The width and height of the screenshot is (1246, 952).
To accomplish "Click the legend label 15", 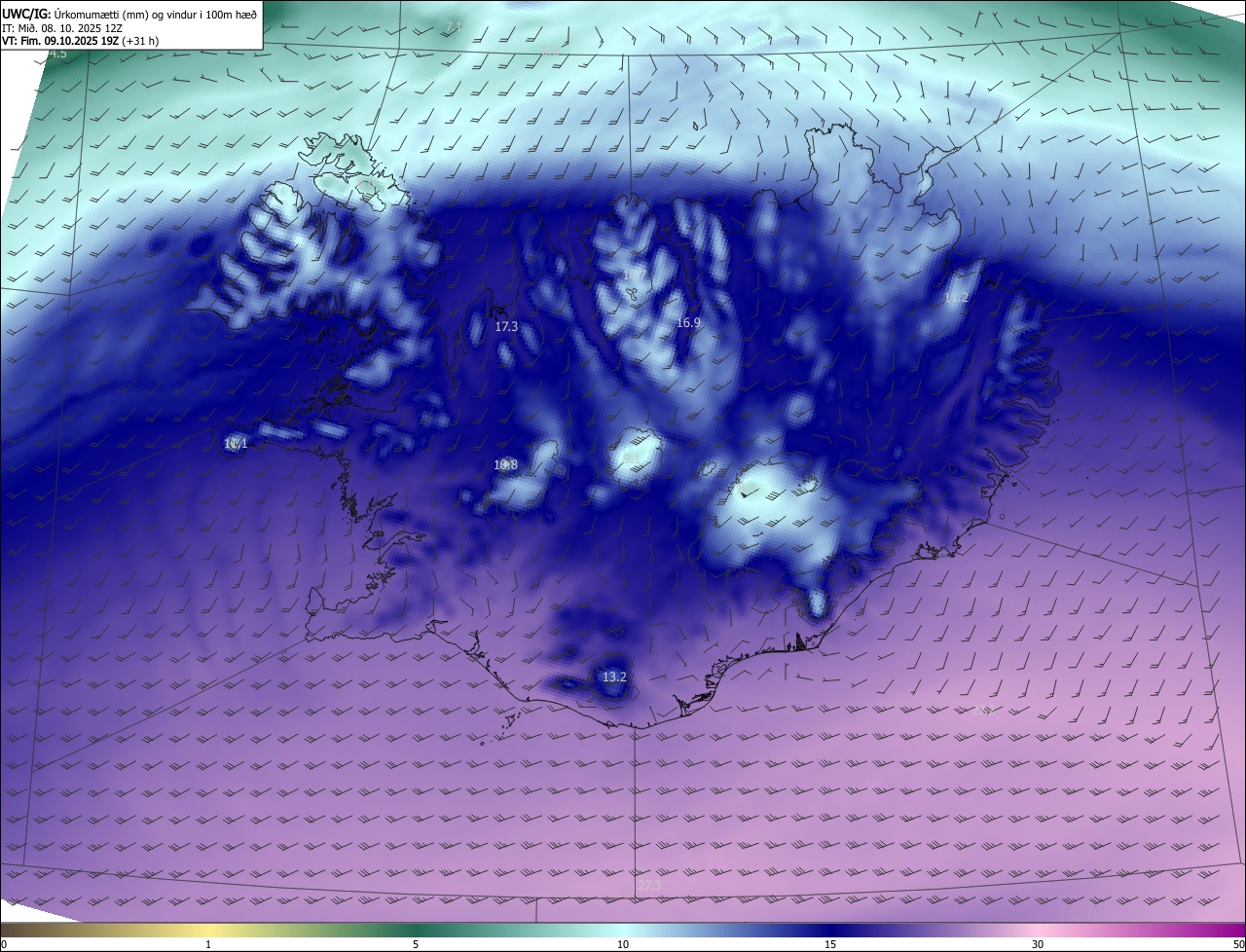I will pos(830,944).
